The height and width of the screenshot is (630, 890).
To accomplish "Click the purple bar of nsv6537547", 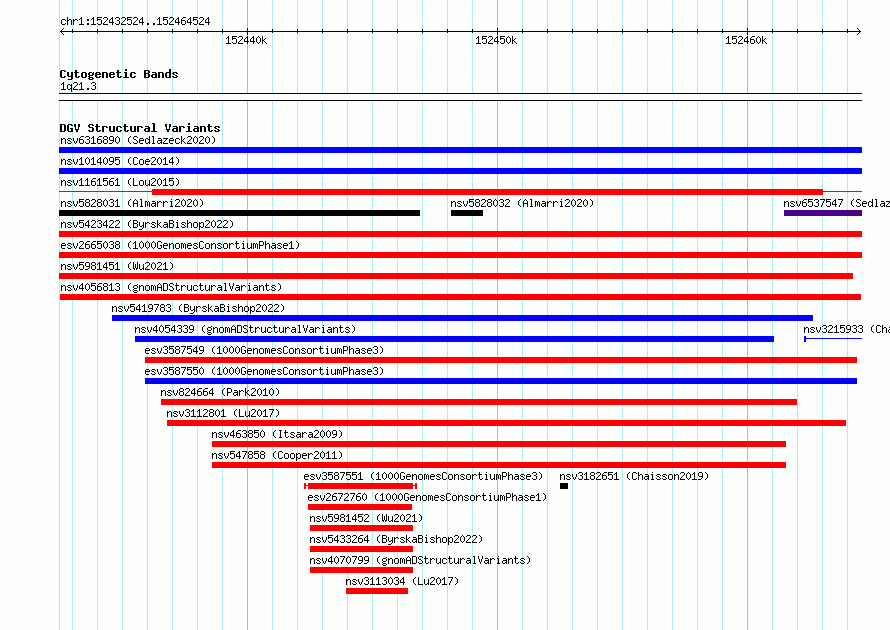I will [x=823, y=213].
